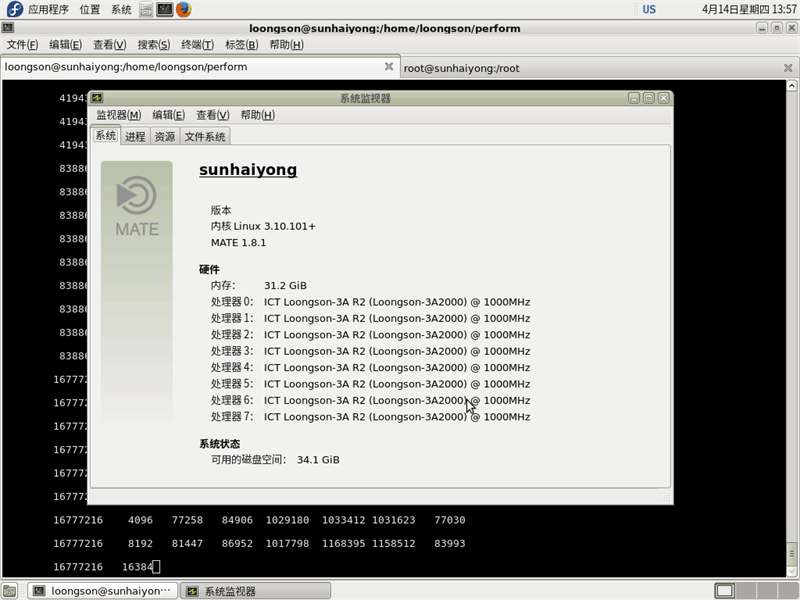Click the value 1033412 in the terminal output

click(x=343, y=520)
